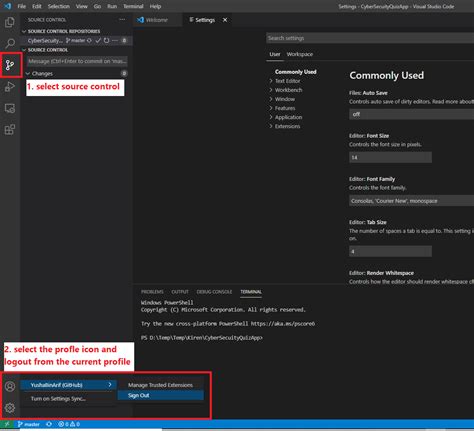The image size is (474, 431).
Task: Open Source Control panel more actions ellipsis
Action: coord(122,20)
